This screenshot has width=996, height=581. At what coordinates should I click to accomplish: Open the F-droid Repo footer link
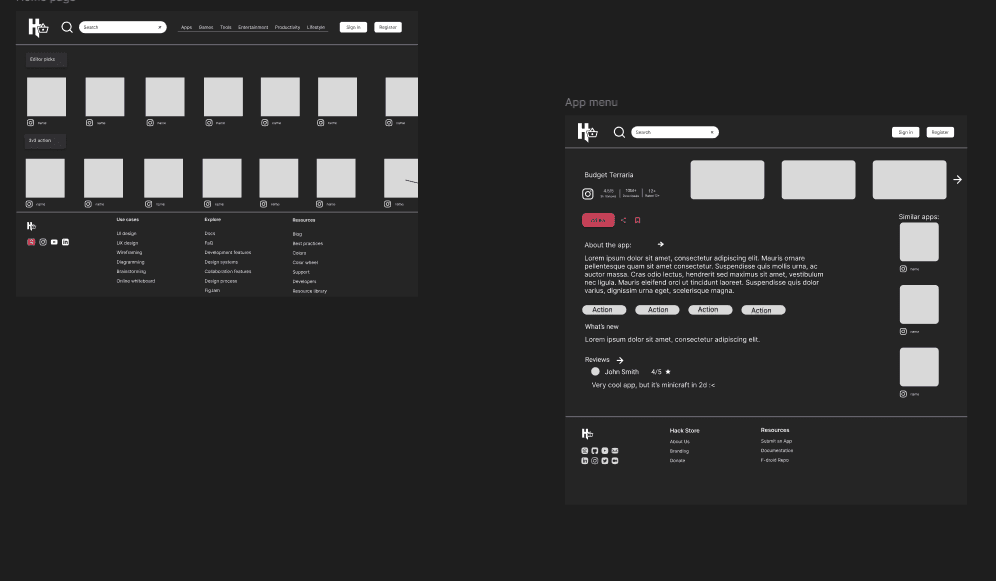point(775,460)
